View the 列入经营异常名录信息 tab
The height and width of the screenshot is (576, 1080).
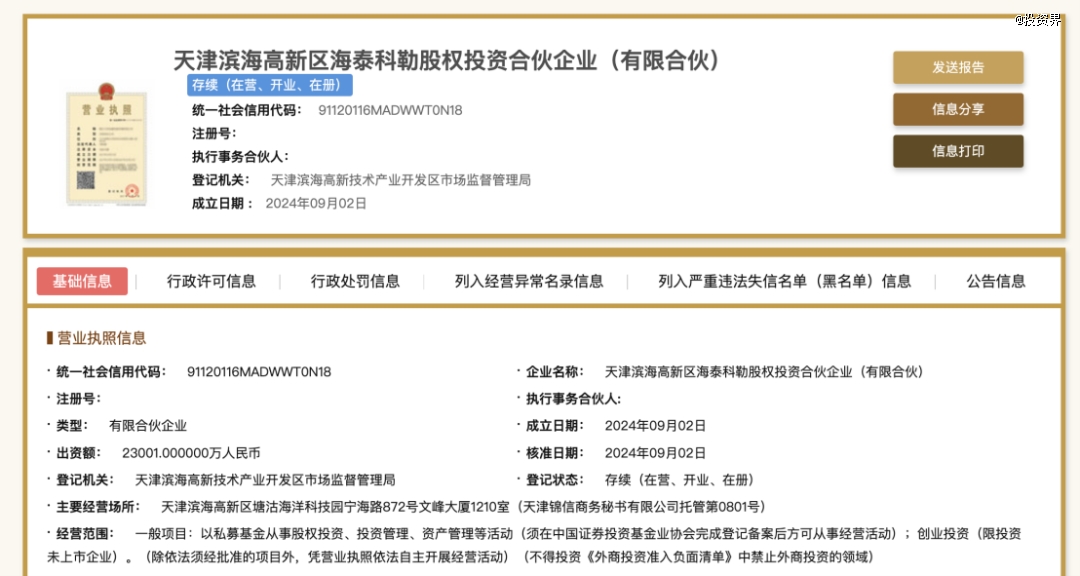[x=529, y=281]
